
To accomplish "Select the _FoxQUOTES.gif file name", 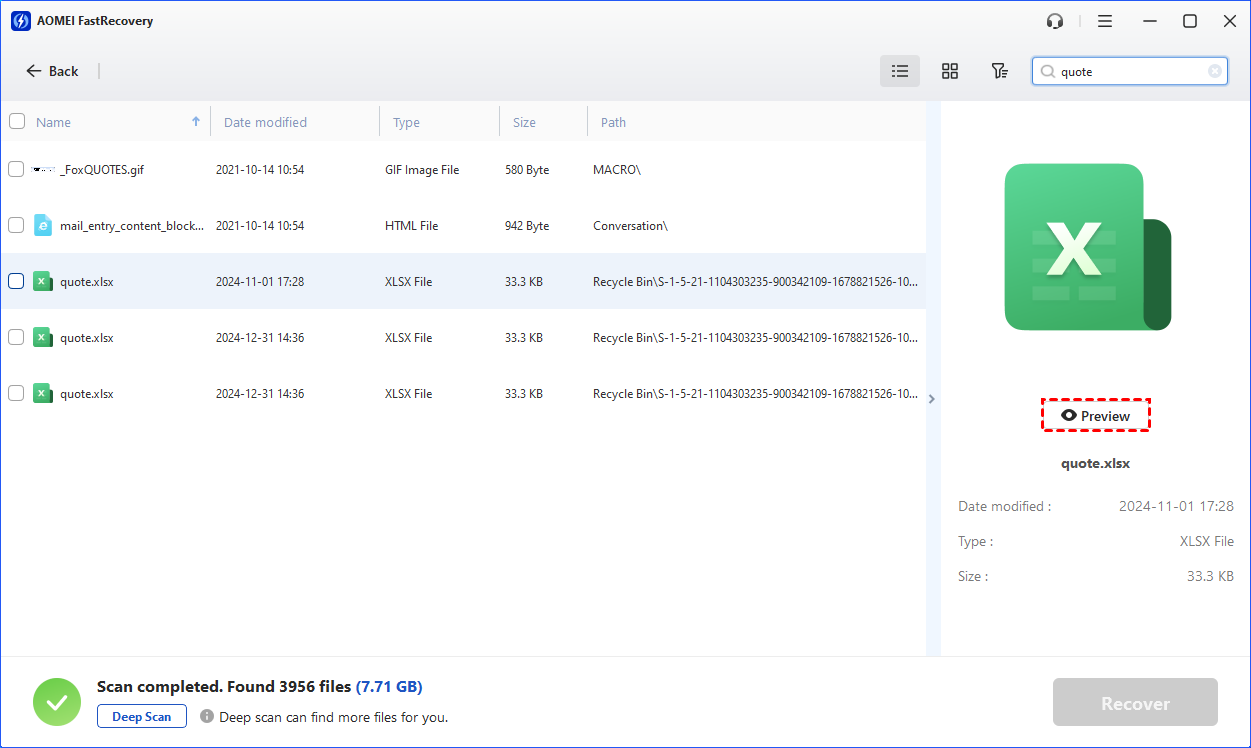I will [x=102, y=170].
